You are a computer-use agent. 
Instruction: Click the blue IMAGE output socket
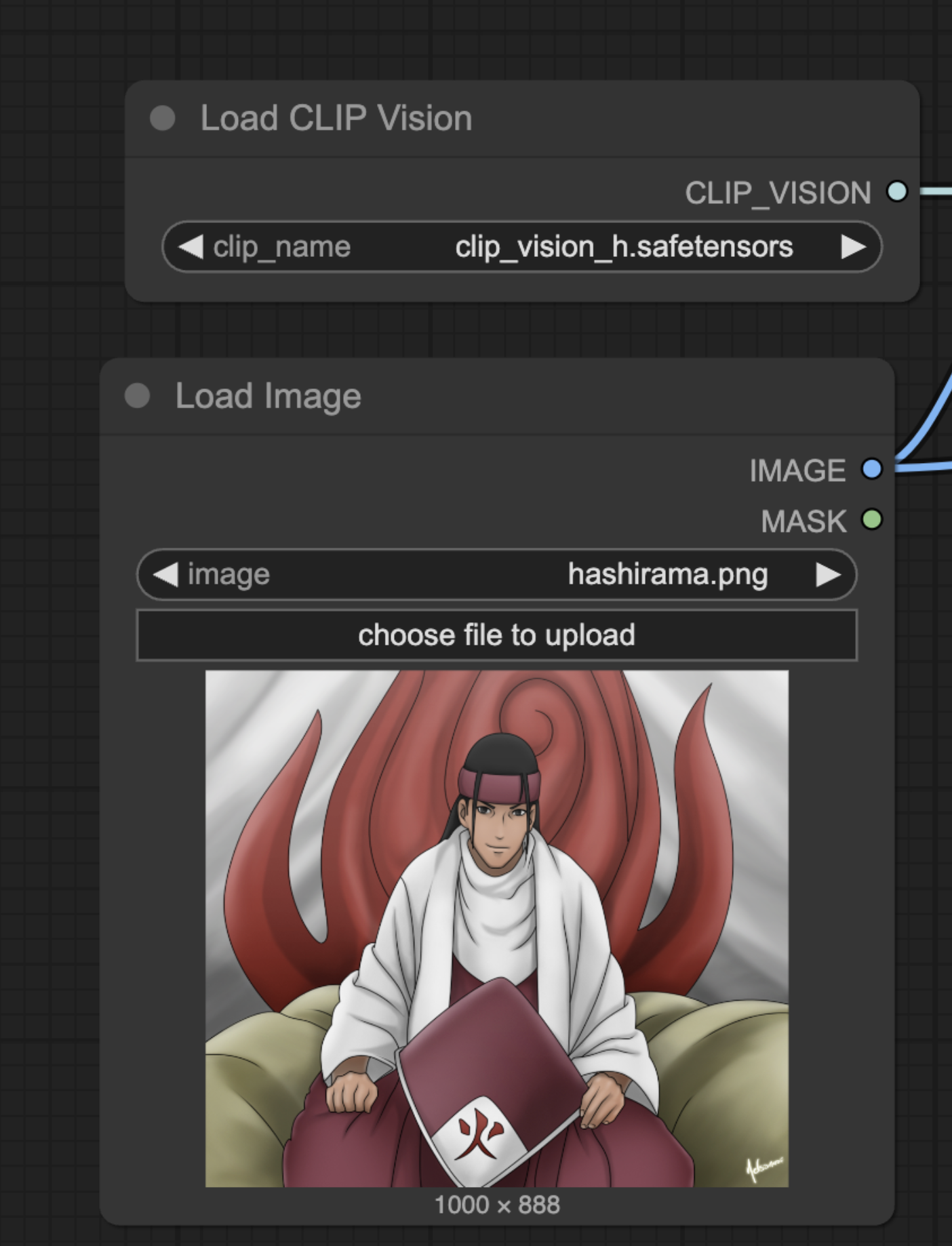pyautogui.click(x=871, y=469)
